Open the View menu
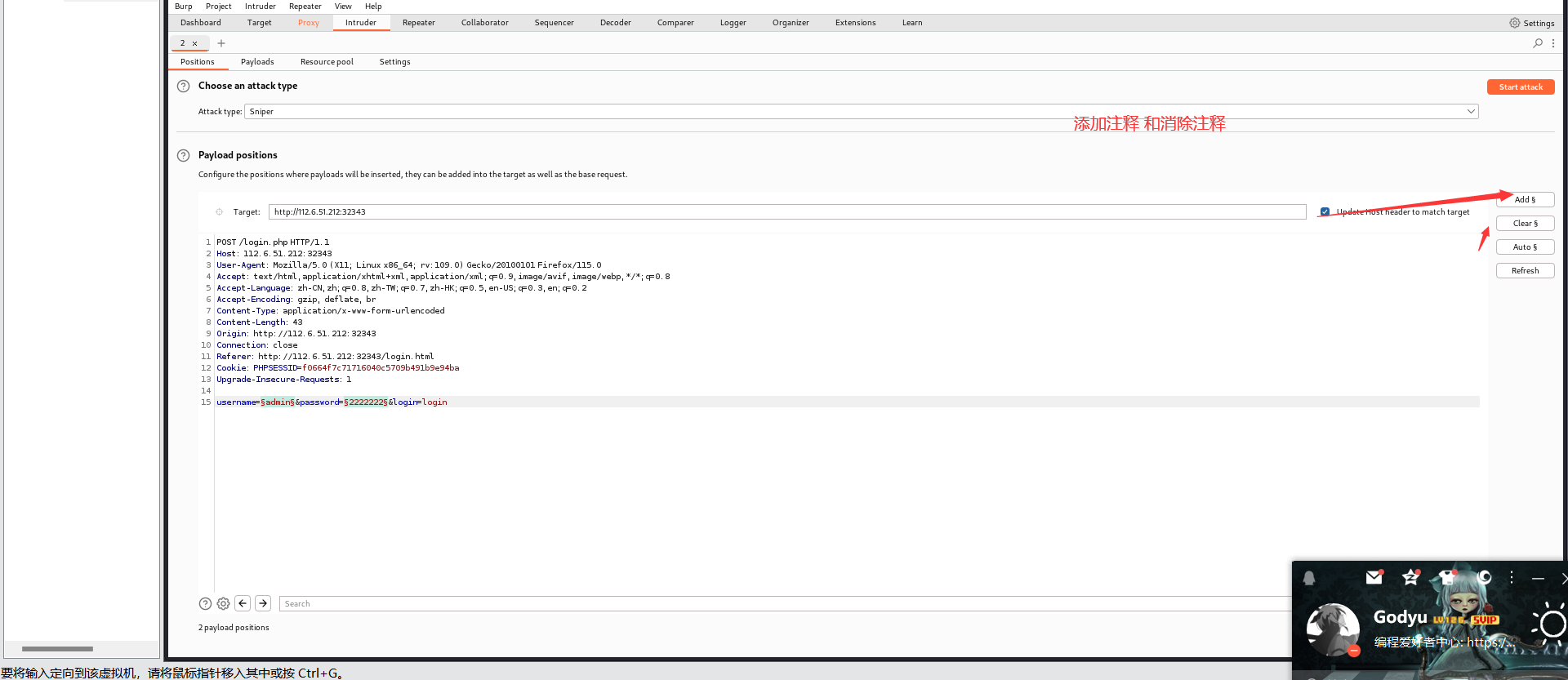Screen dimensions: 1568x680 [x=343, y=7]
